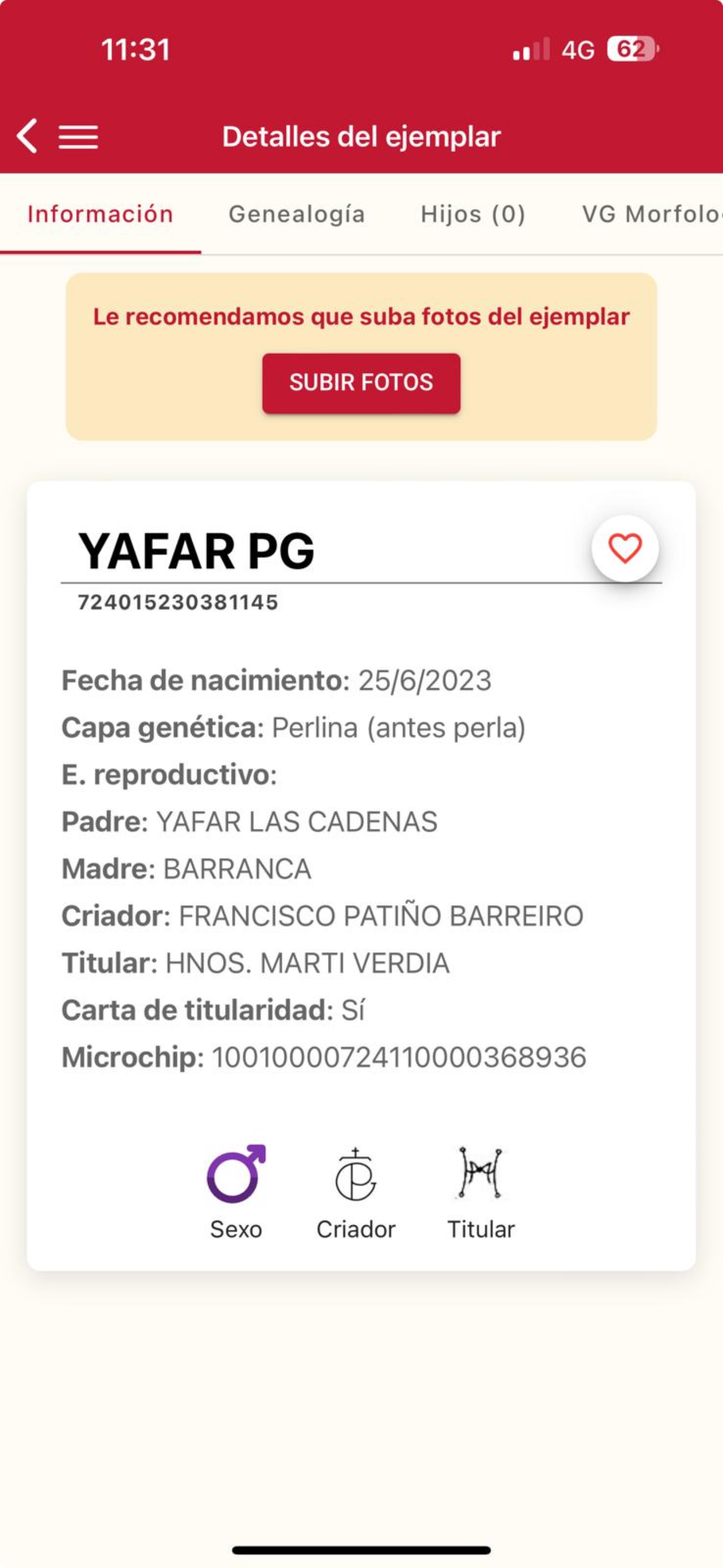This screenshot has width=723, height=1568.
Task: Switch to the Genealogía tab
Action: (296, 214)
